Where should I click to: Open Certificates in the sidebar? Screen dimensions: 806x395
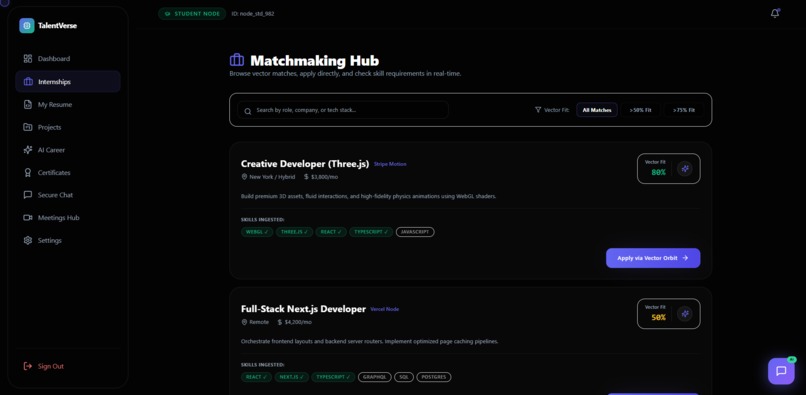(68, 172)
